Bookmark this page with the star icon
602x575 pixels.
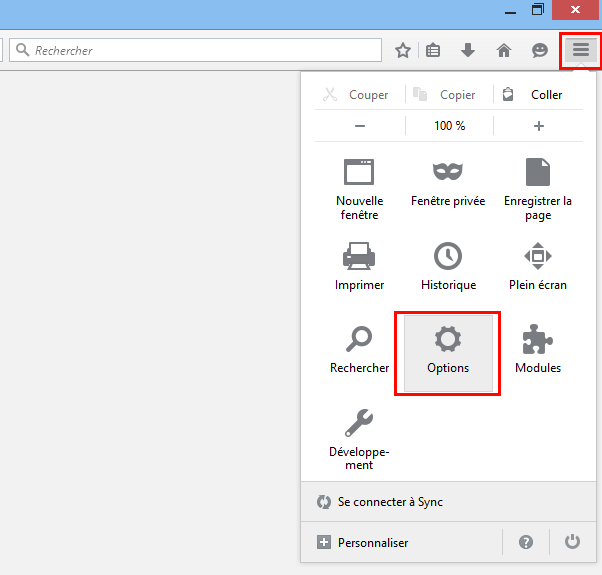pyautogui.click(x=403, y=50)
